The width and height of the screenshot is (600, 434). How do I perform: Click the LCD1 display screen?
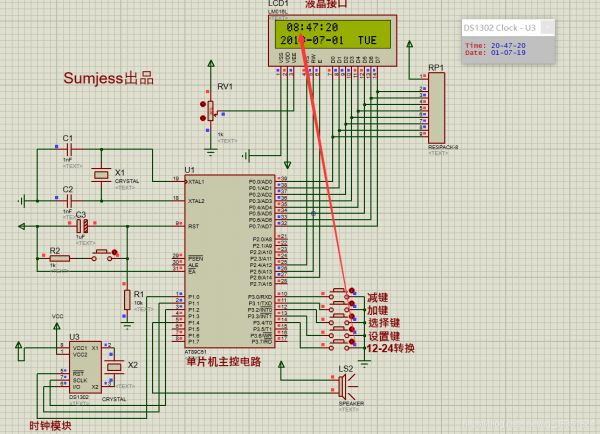click(333, 34)
